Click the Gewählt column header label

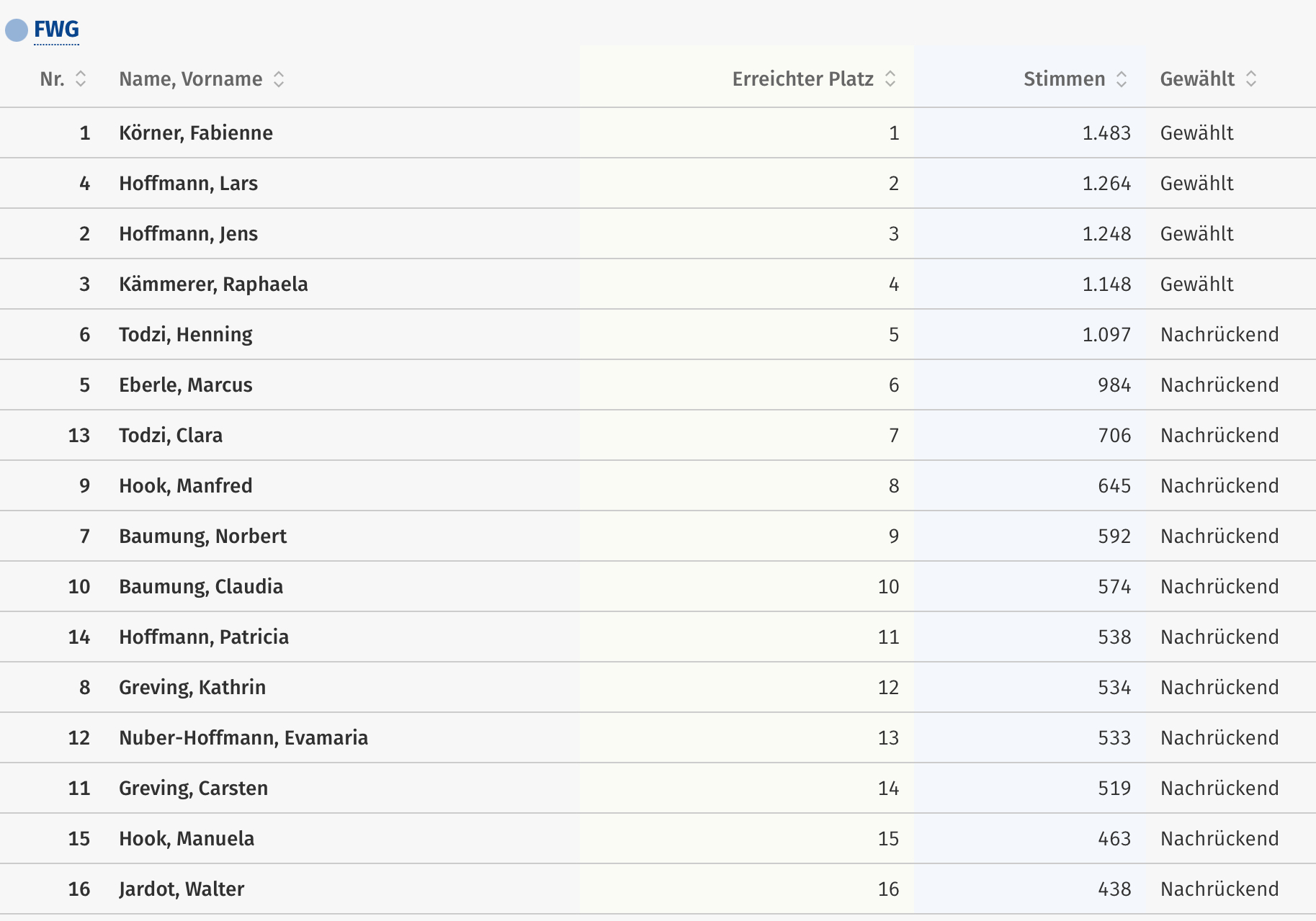[x=1197, y=78]
